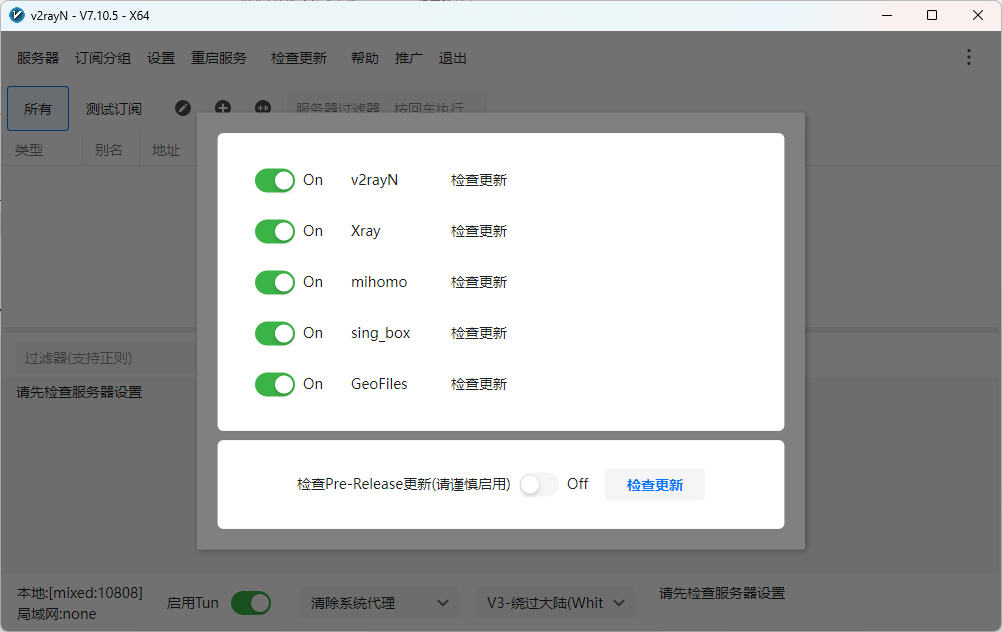The height and width of the screenshot is (632, 1002).
Task: Open the V3-绕过大陆 routing dropdown
Action: tap(554, 603)
